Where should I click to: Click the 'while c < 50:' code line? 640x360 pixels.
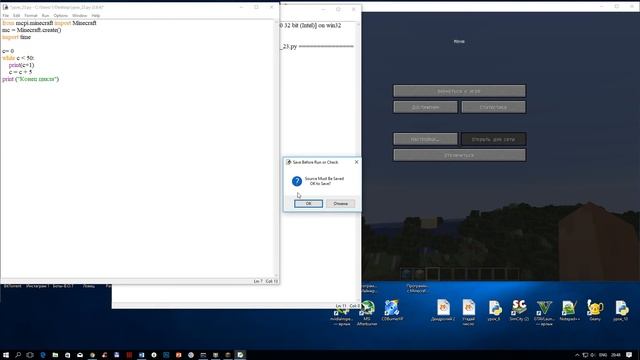pyautogui.click(x=18, y=58)
